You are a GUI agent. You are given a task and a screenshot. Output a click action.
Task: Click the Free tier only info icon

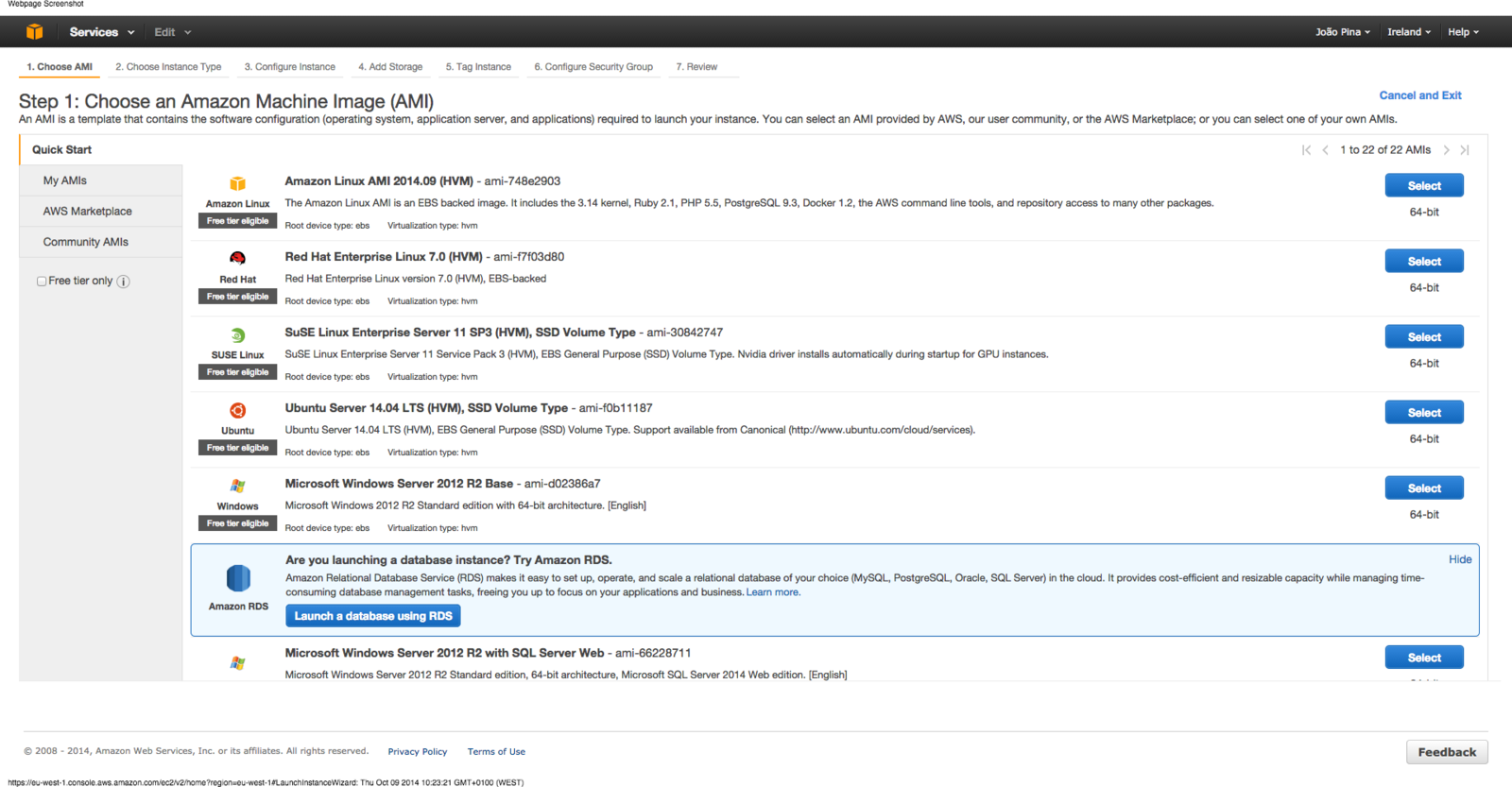pyautogui.click(x=123, y=282)
